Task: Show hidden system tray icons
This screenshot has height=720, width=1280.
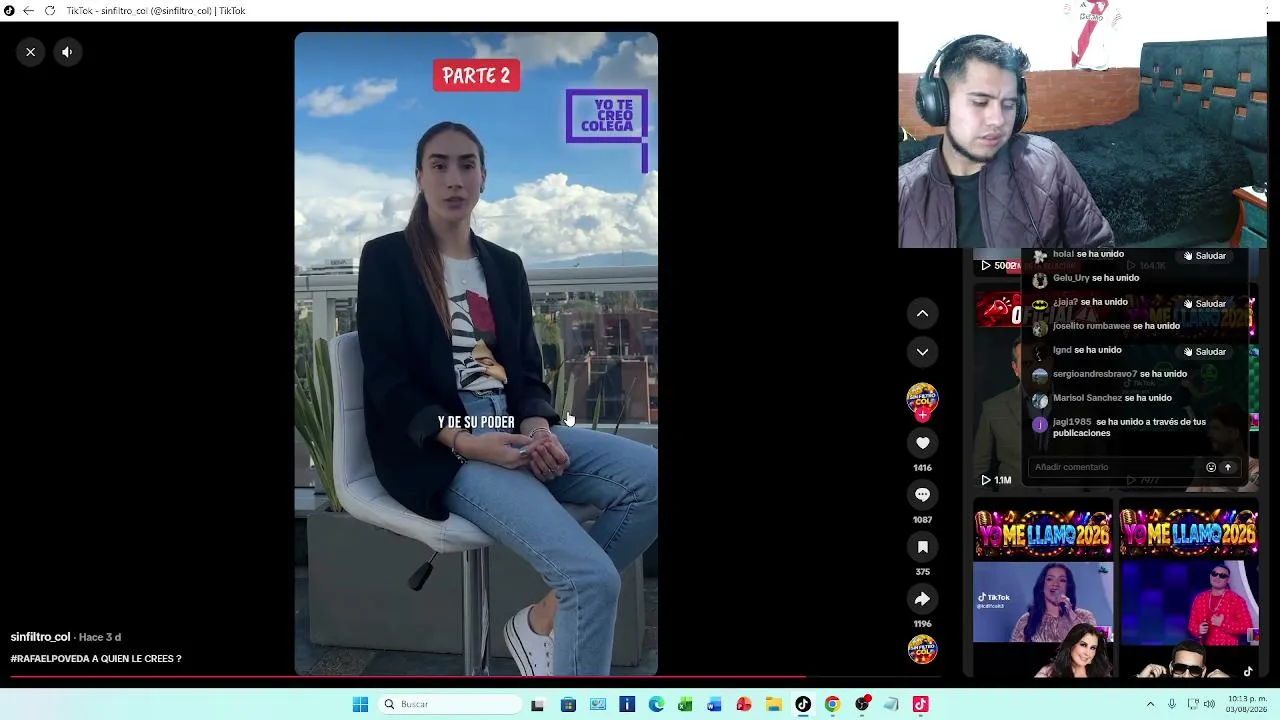Action: (x=1150, y=705)
